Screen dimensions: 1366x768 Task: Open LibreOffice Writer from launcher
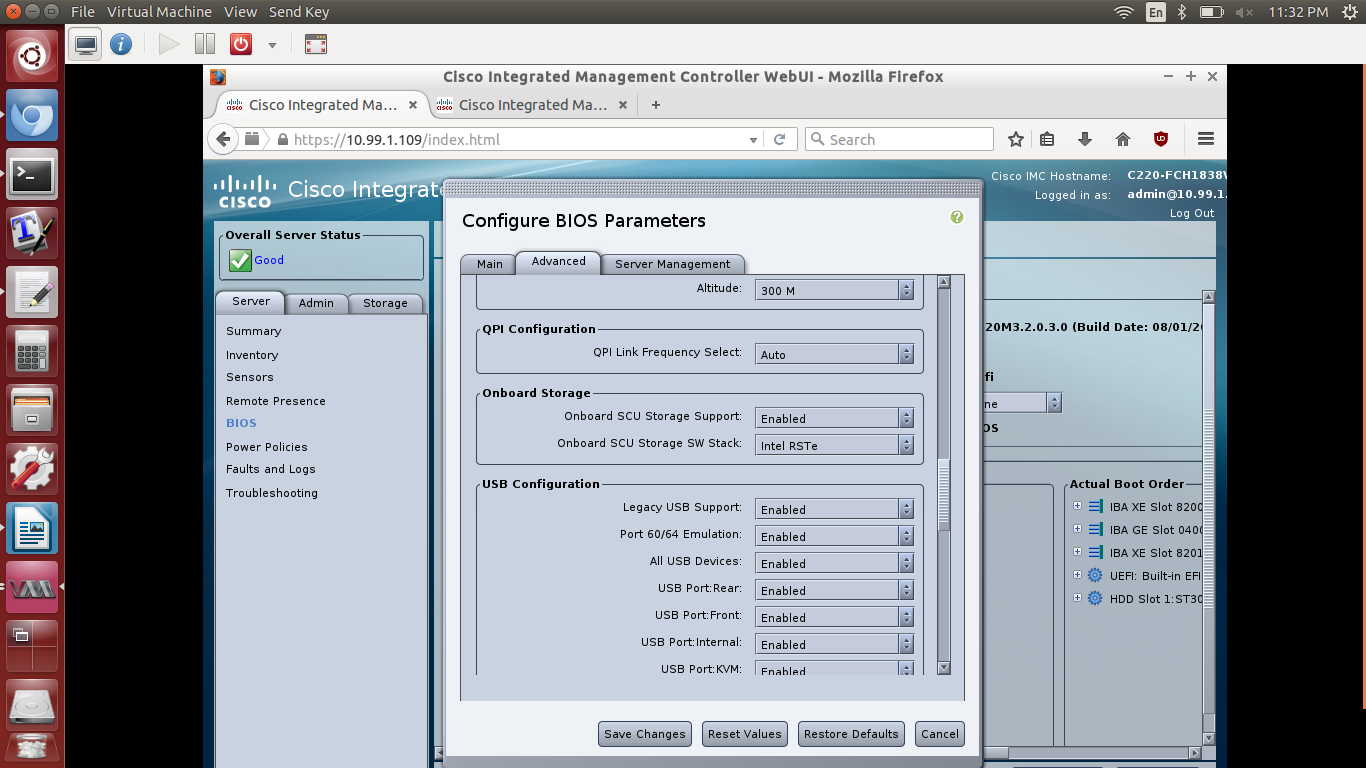(33, 528)
